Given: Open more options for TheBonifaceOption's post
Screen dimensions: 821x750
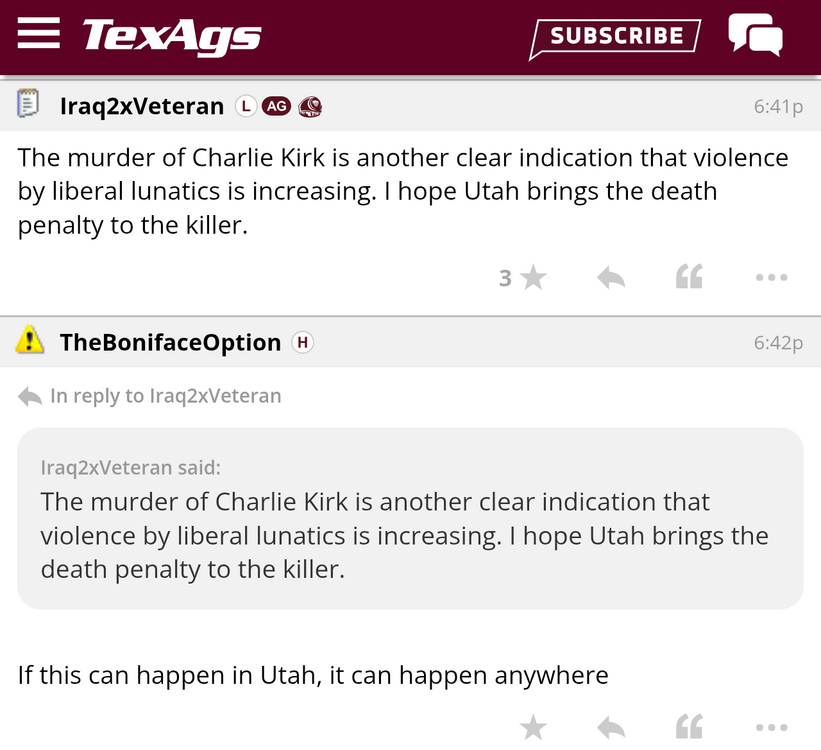Looking at the screenshot, I should (x=771, y=727).
